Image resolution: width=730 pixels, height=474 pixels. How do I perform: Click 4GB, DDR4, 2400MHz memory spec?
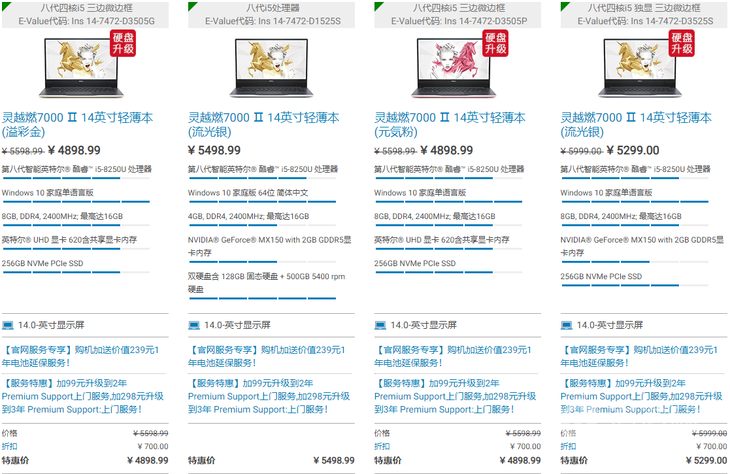(249, 217)
